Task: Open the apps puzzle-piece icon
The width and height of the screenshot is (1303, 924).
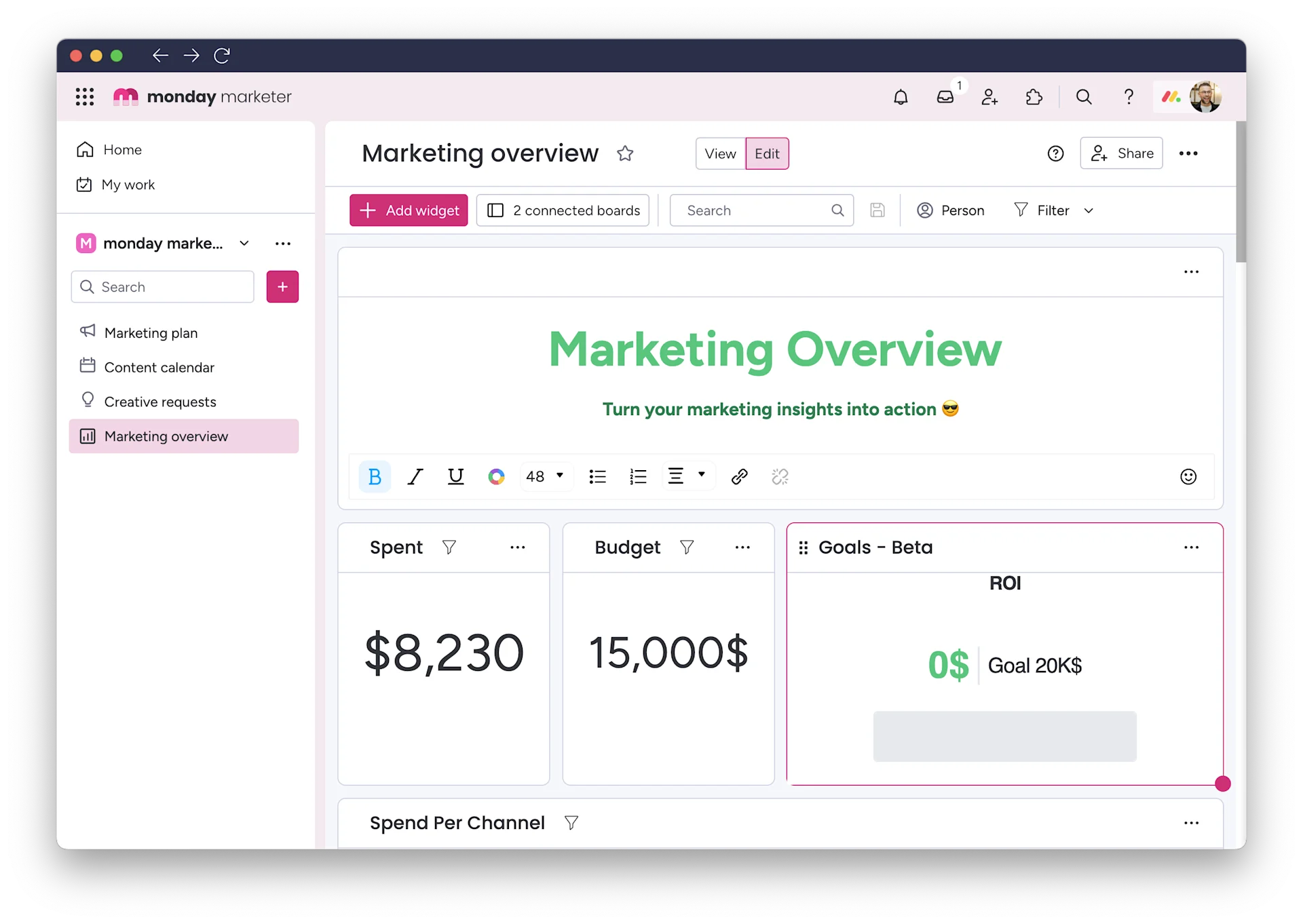Action: tap(1034, 97)
